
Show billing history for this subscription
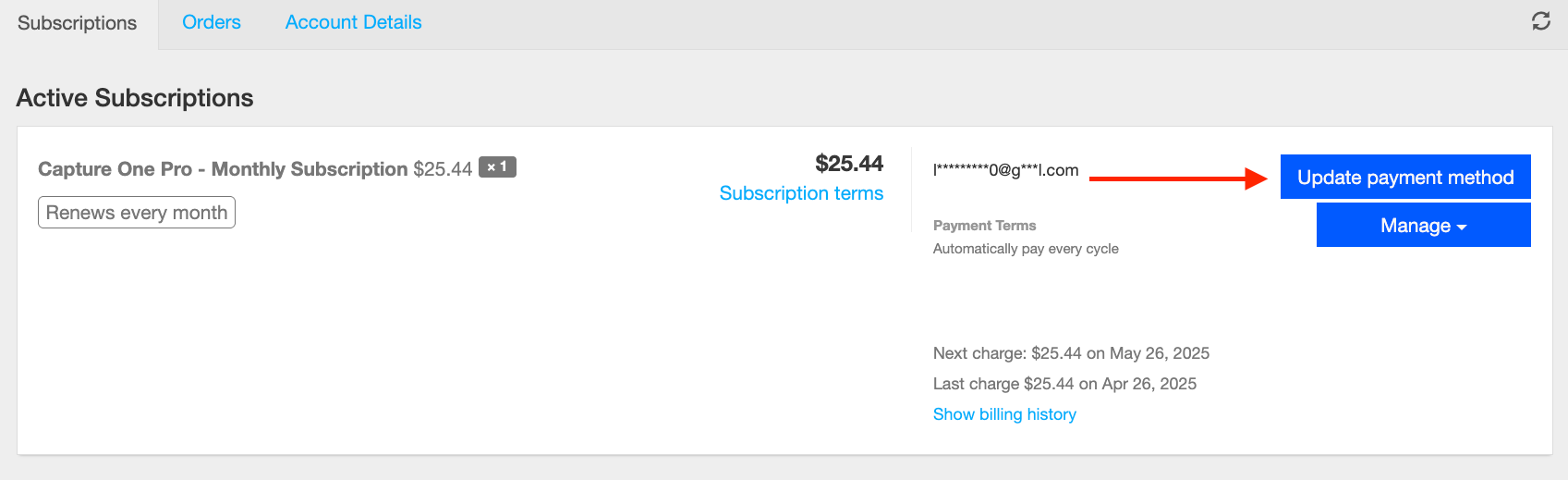pyautogui.click(x=1004, y=414)
